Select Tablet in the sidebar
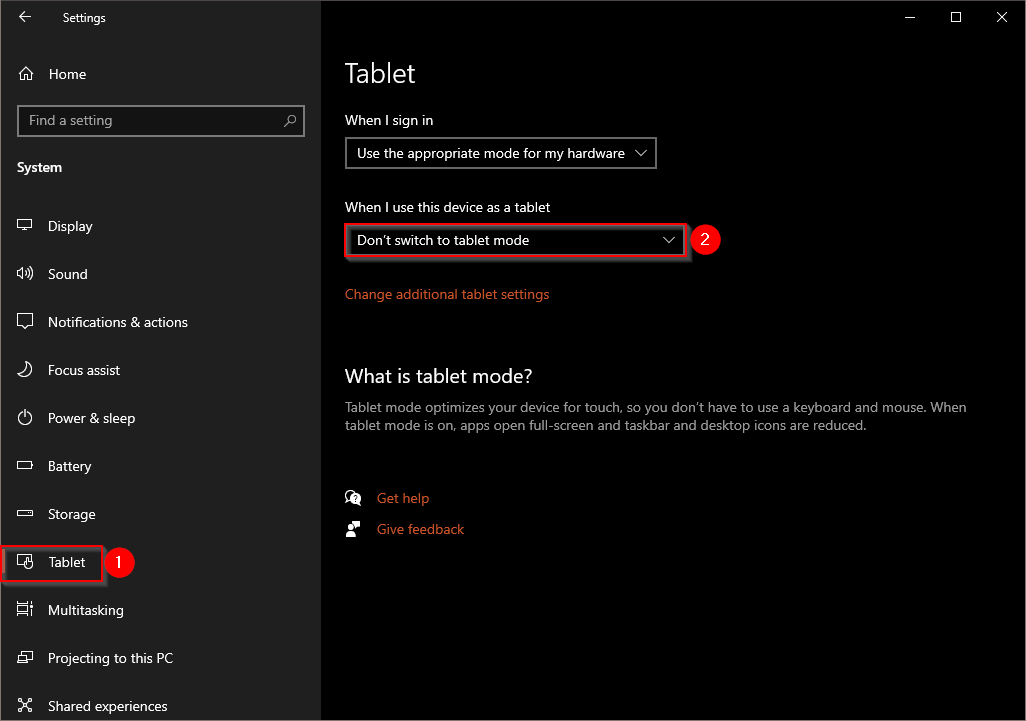This screenshot has height=721, width=1026. point(66,562)
